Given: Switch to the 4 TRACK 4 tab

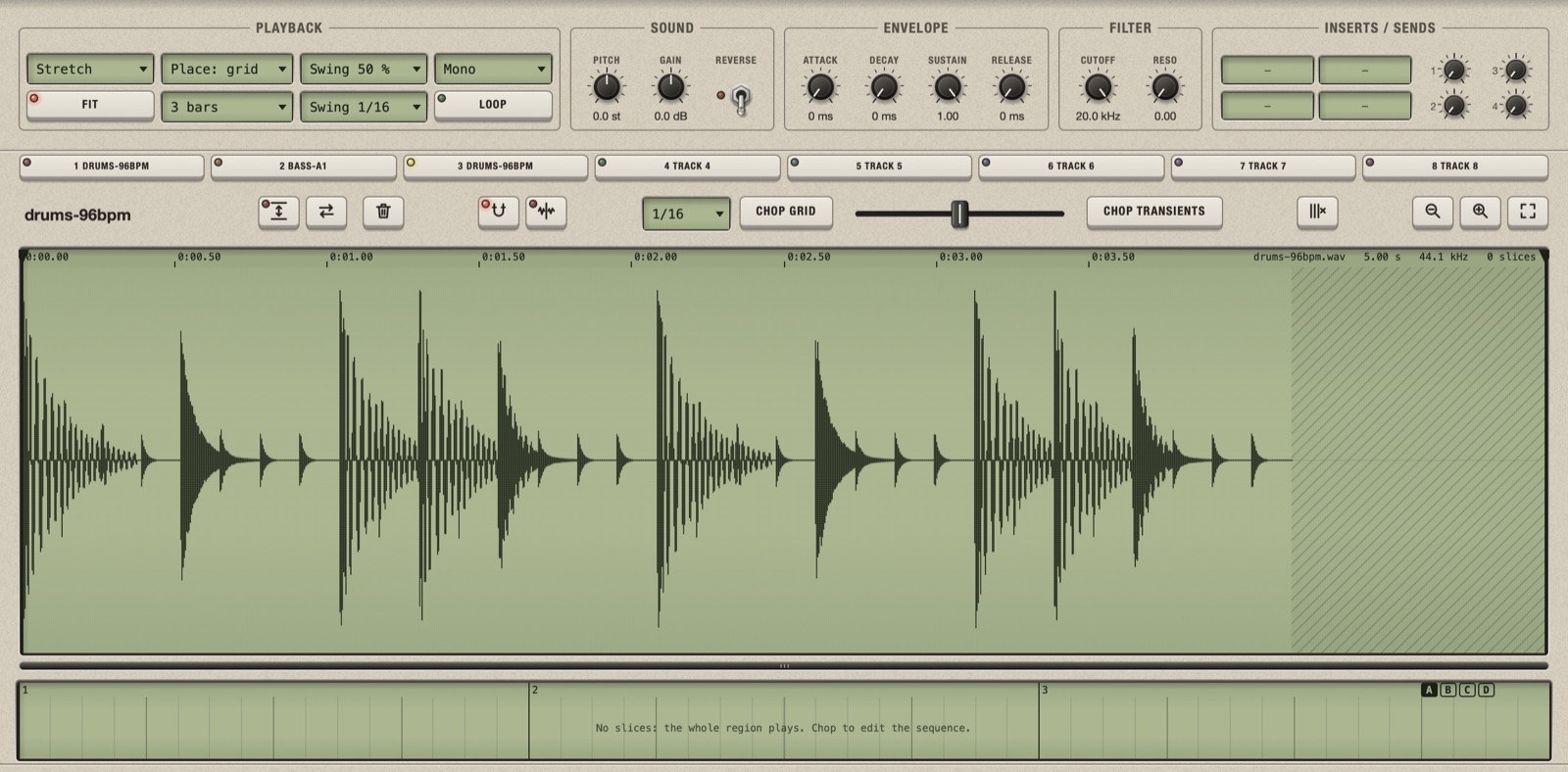Looking at the screenshot, I should 687,167.
